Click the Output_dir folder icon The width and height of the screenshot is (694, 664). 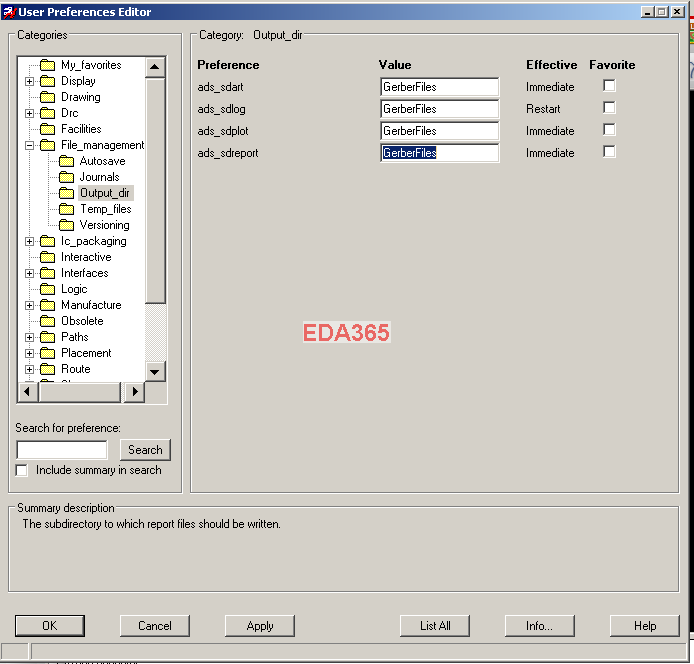[66, 193]
